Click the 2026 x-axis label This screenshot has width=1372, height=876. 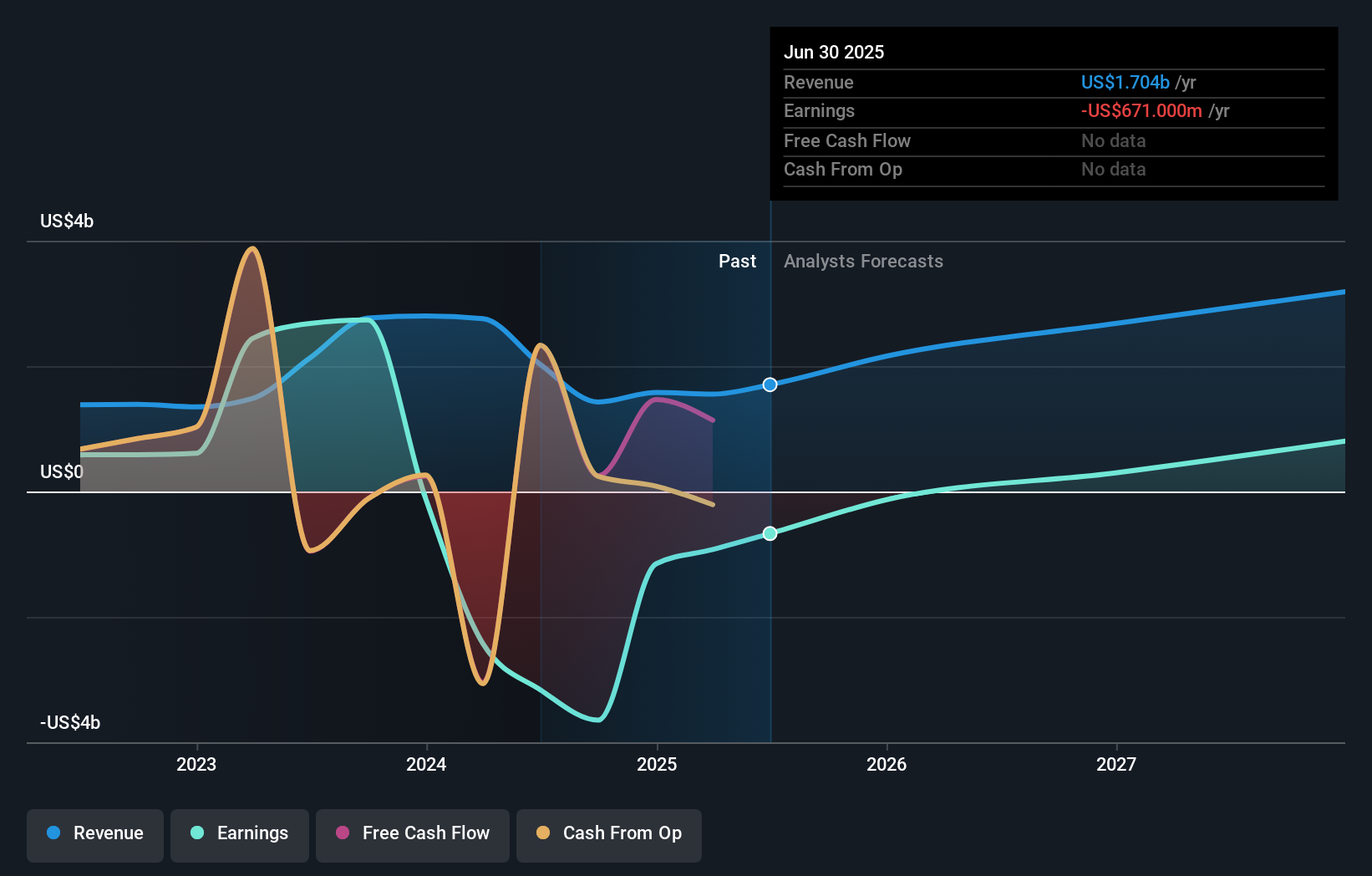point(887,764)
